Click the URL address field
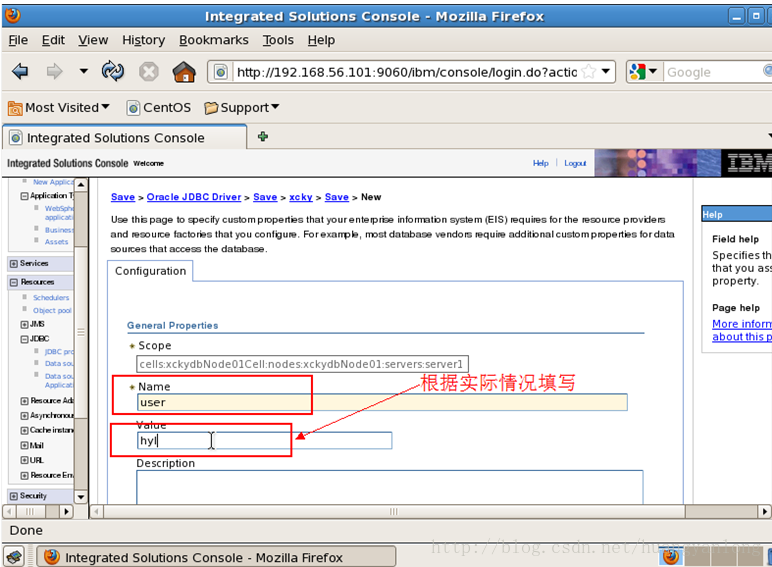The width and height of the screenshot is (772, 567). coord(407,72)
